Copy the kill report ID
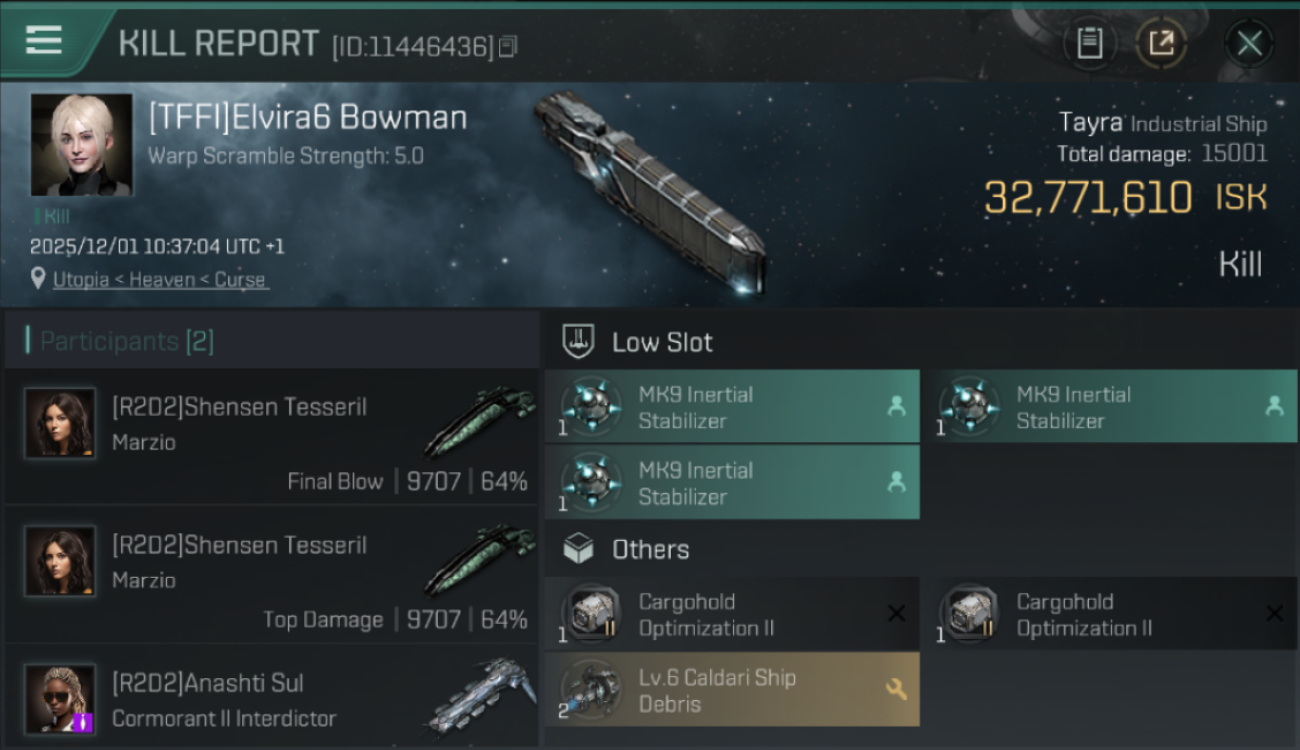The image size is (1300, 750). 508,46
